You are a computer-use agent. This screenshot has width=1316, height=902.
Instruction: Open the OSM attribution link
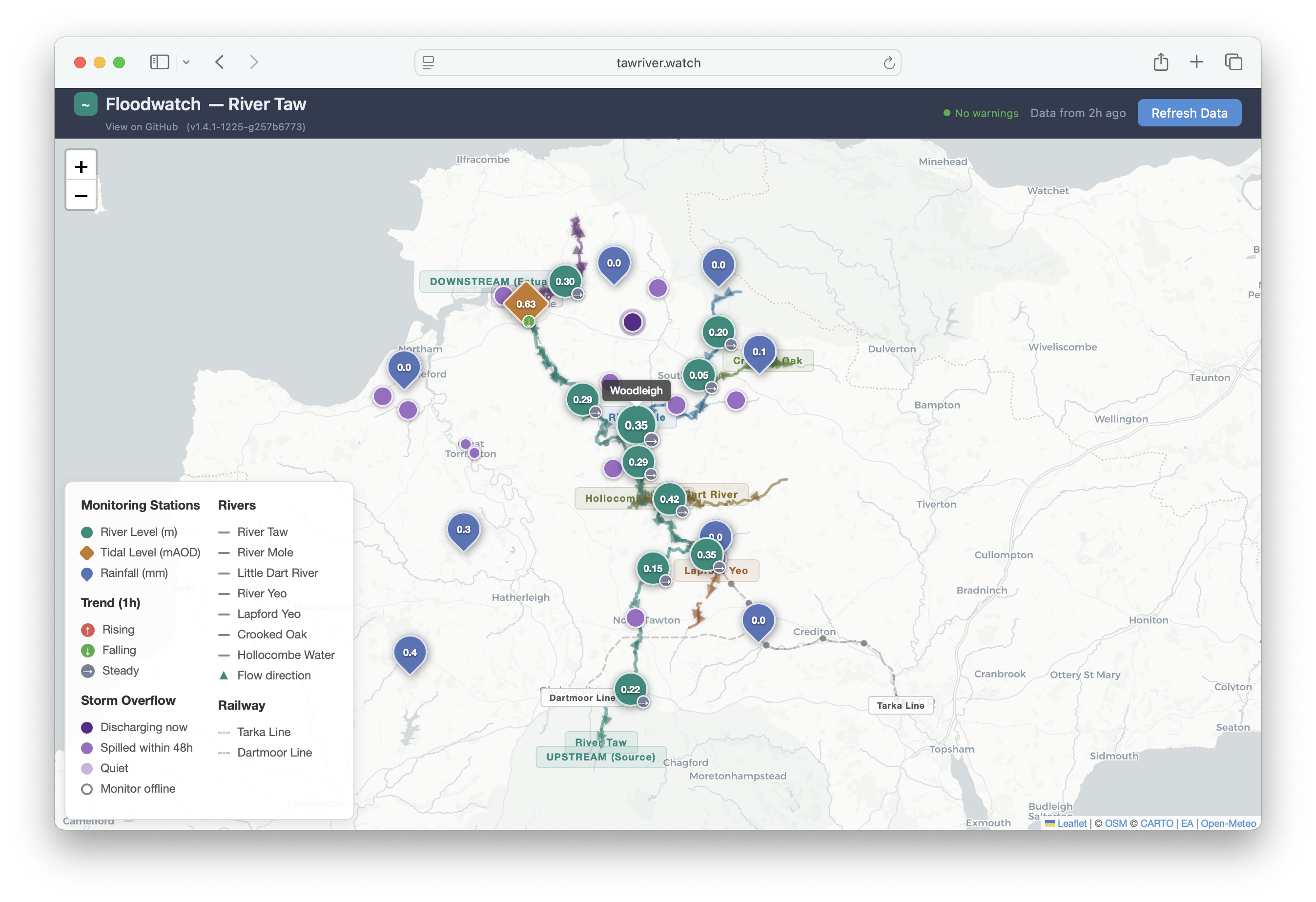(1115, 823)
